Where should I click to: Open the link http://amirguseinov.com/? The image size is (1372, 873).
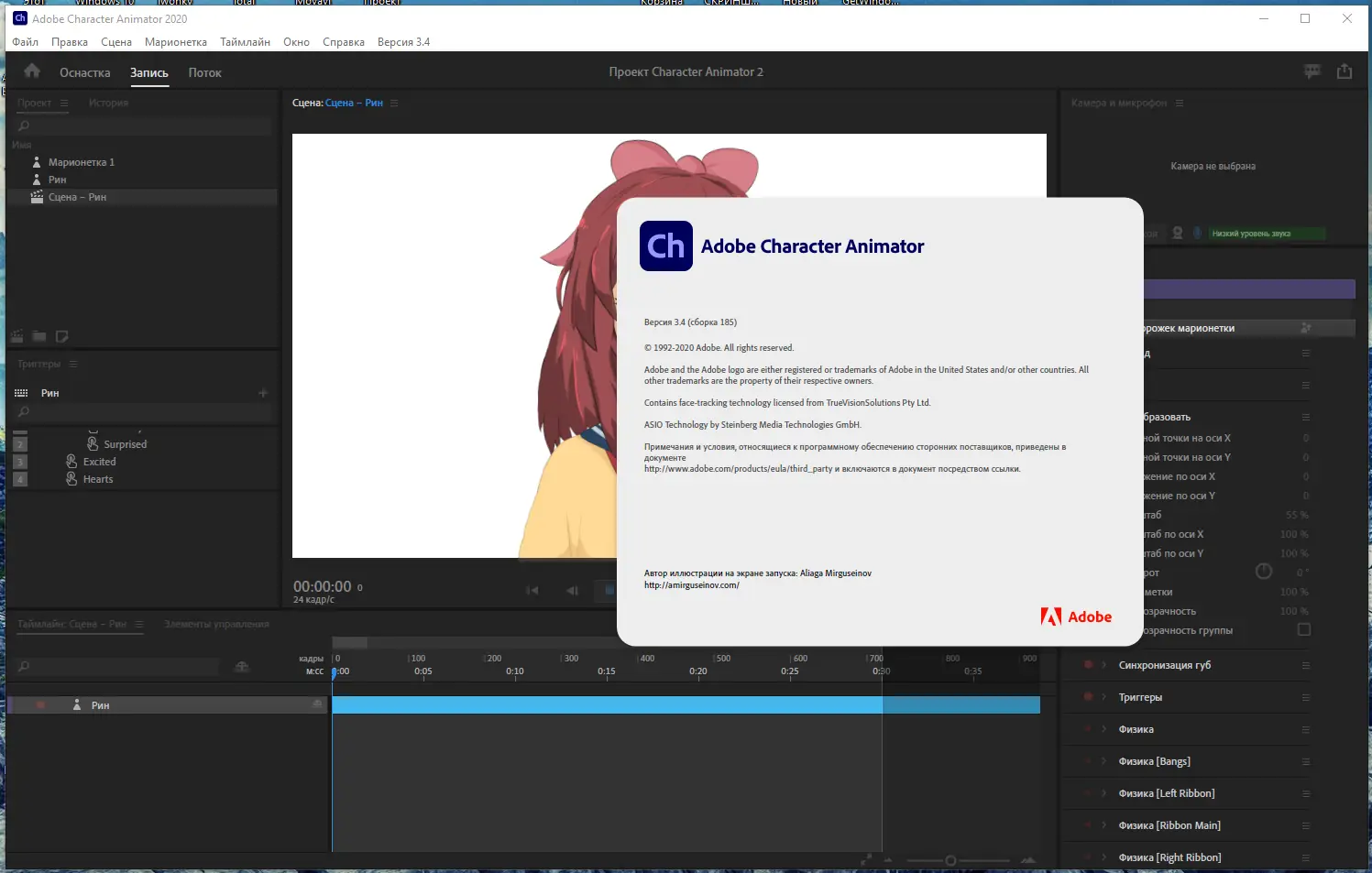click(x=692, y=584)
